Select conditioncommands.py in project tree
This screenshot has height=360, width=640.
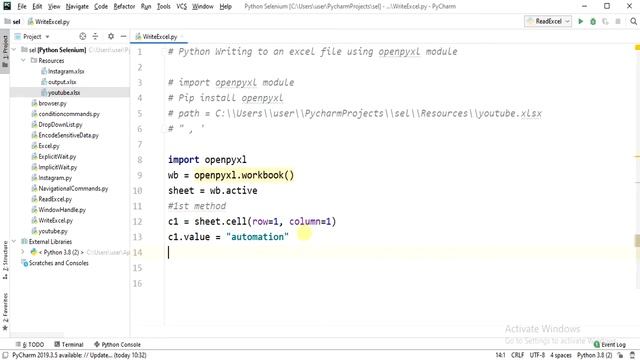click(65, 114)
